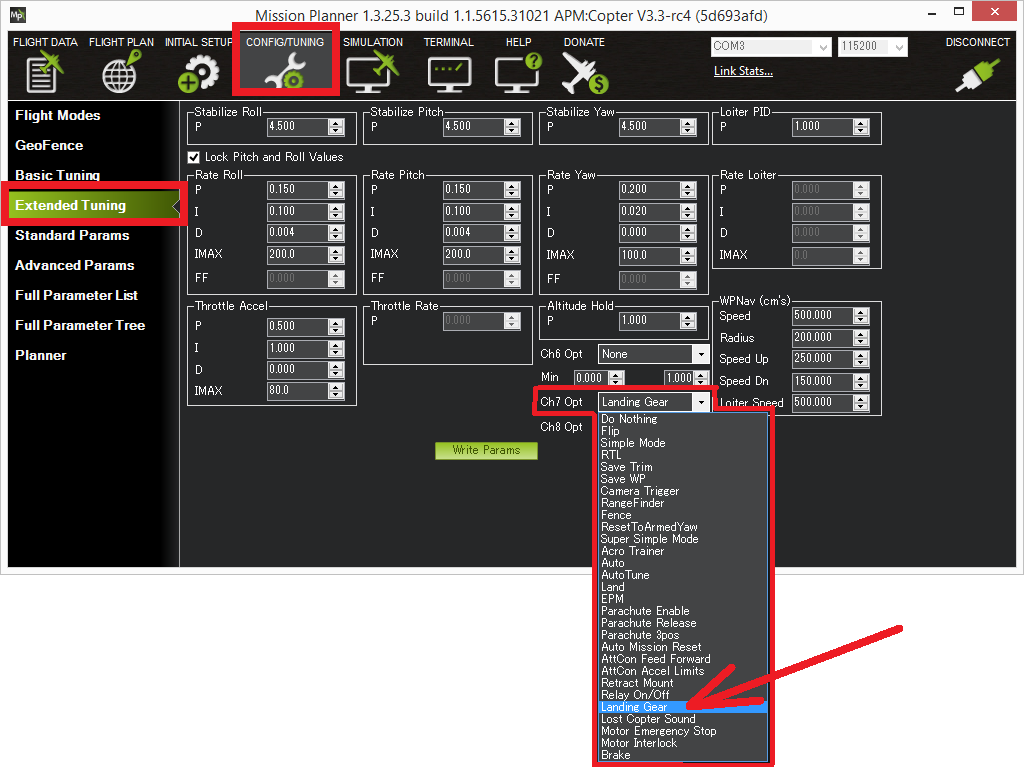
Task: Expand the Ch6 Opt dropdown
Action: pos(701,354)
